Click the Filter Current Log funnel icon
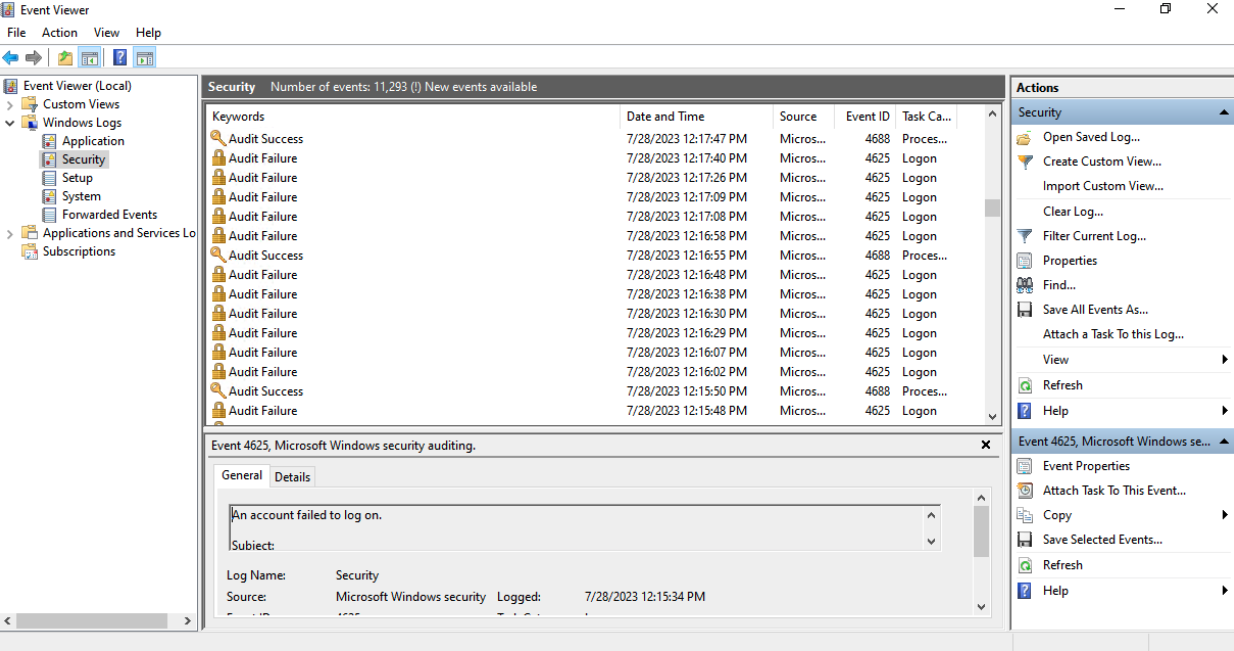This screenshot has height=651, width=1234. 1025,236
